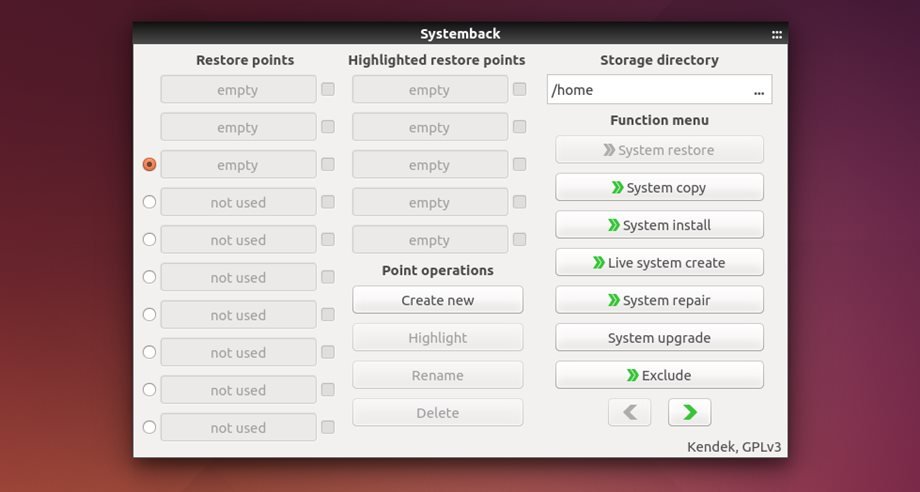Start Live system create
This screenshot has width=920, height=492.
pos(659,263)
